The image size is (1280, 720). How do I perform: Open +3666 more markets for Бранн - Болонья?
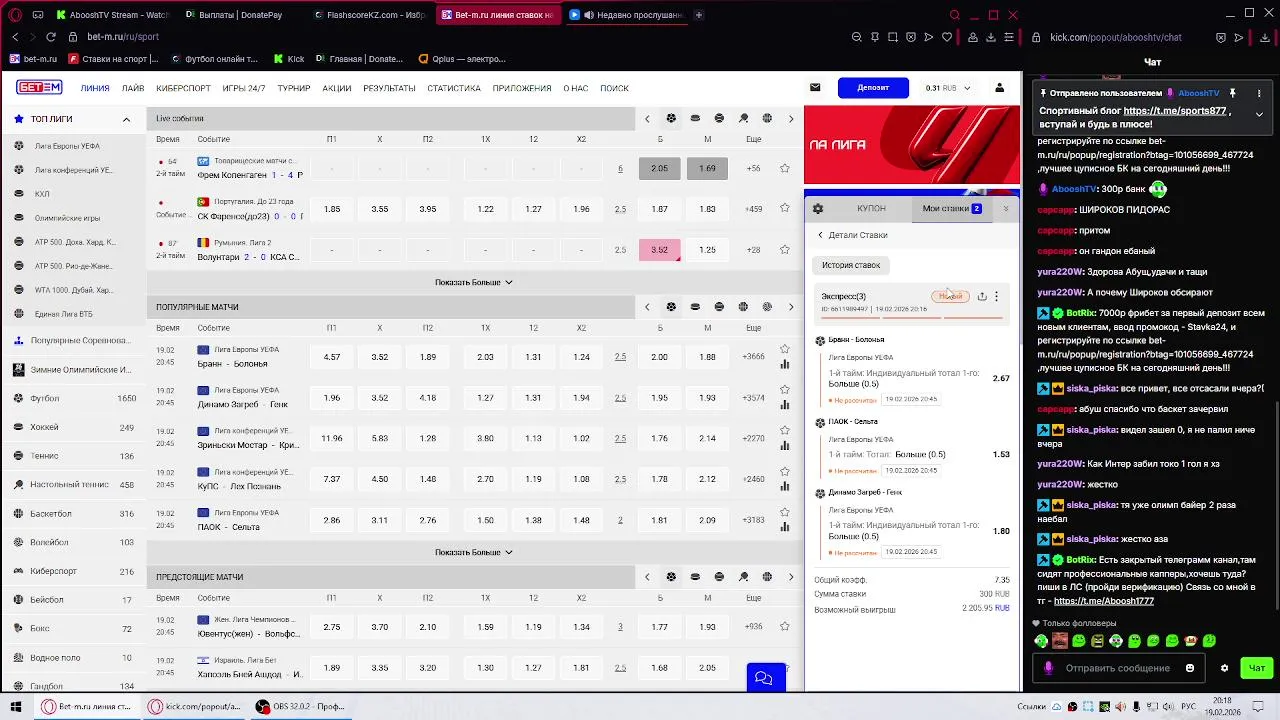[x=753, y=357]
